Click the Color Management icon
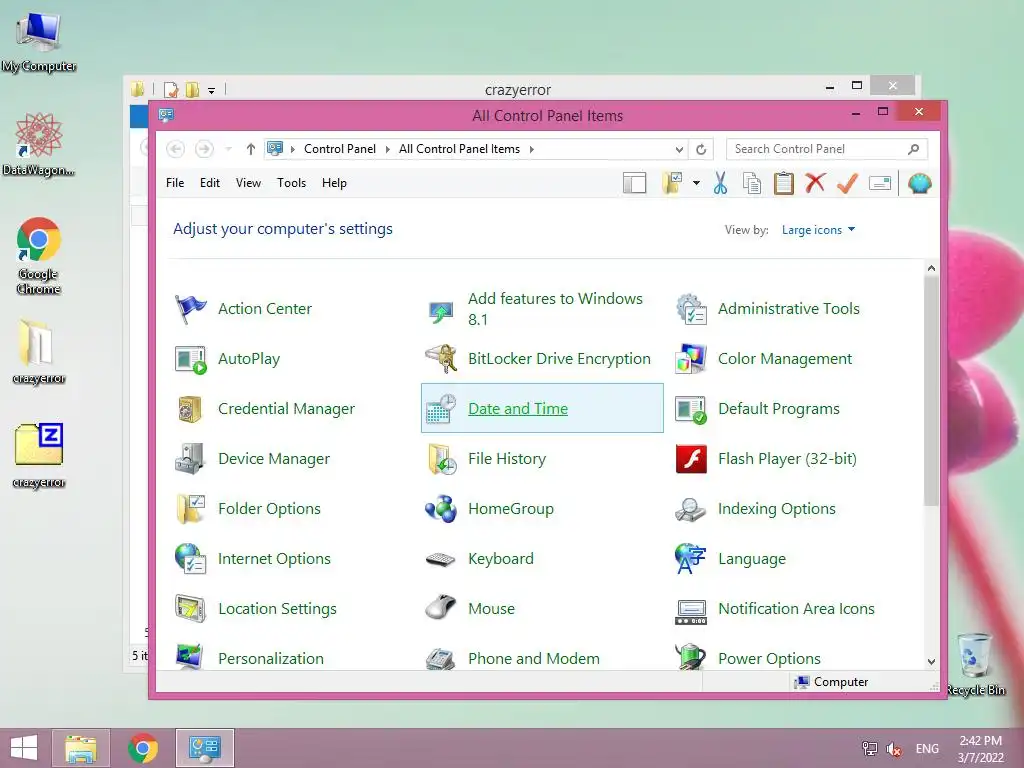This screenshot has height=768, width=1024. click(691, 359)
